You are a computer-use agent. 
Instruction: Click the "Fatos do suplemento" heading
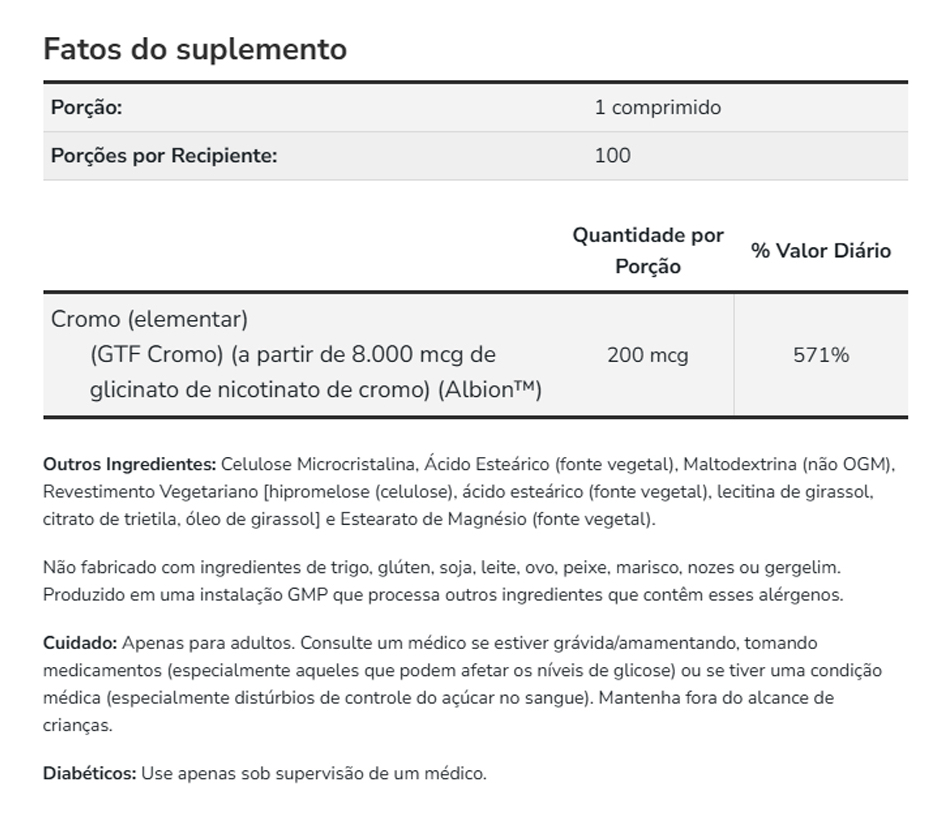(195, 49)
